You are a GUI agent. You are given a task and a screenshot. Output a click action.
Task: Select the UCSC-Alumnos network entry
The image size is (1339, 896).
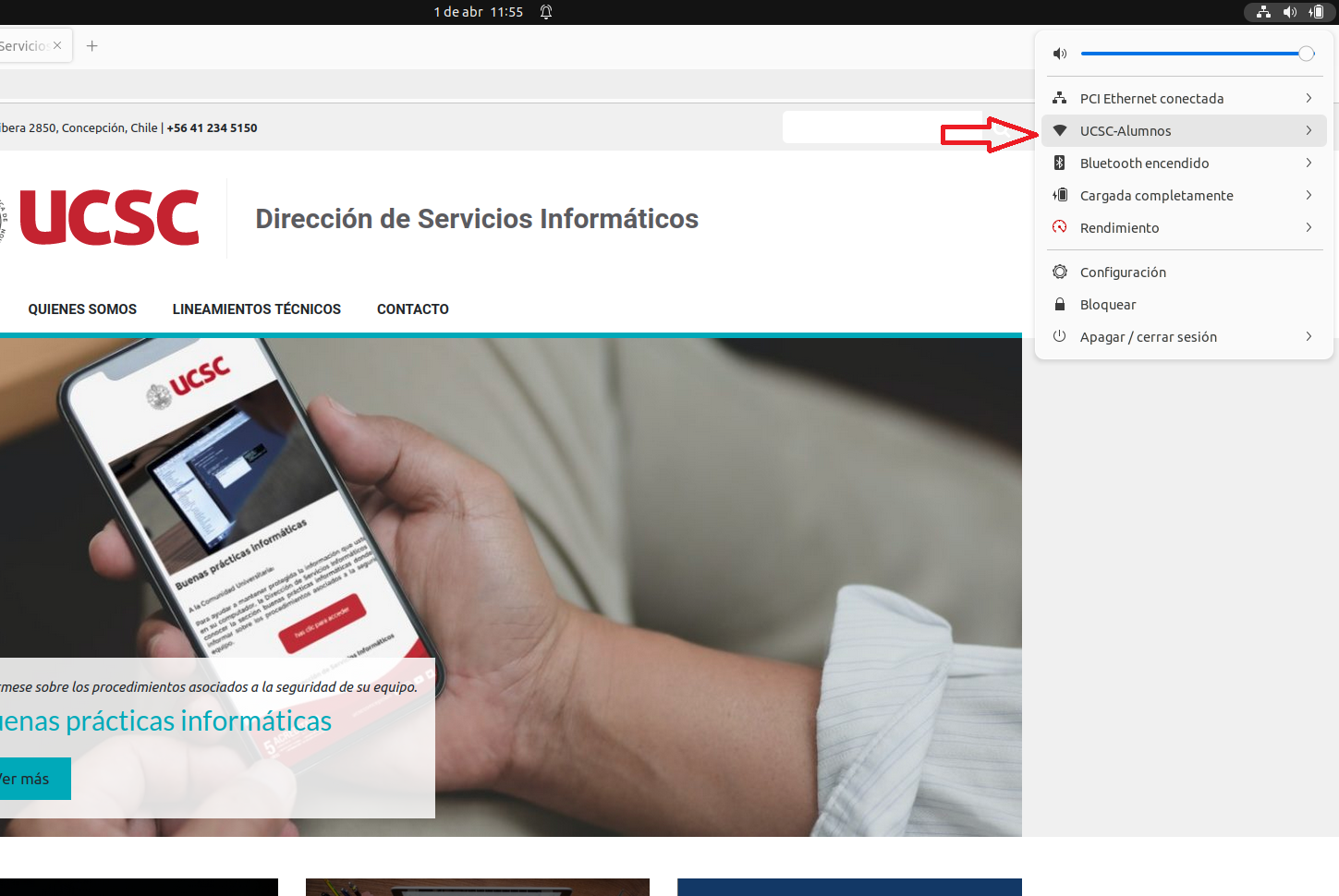(1184, 130)
